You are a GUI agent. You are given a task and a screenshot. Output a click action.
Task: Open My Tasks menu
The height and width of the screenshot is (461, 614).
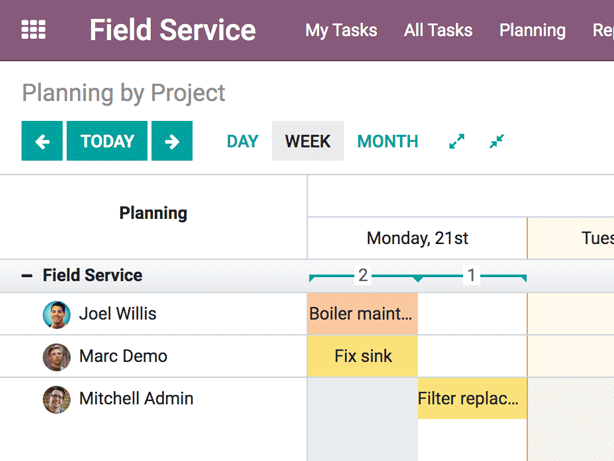pyautogui.click(x=341, y=30)
